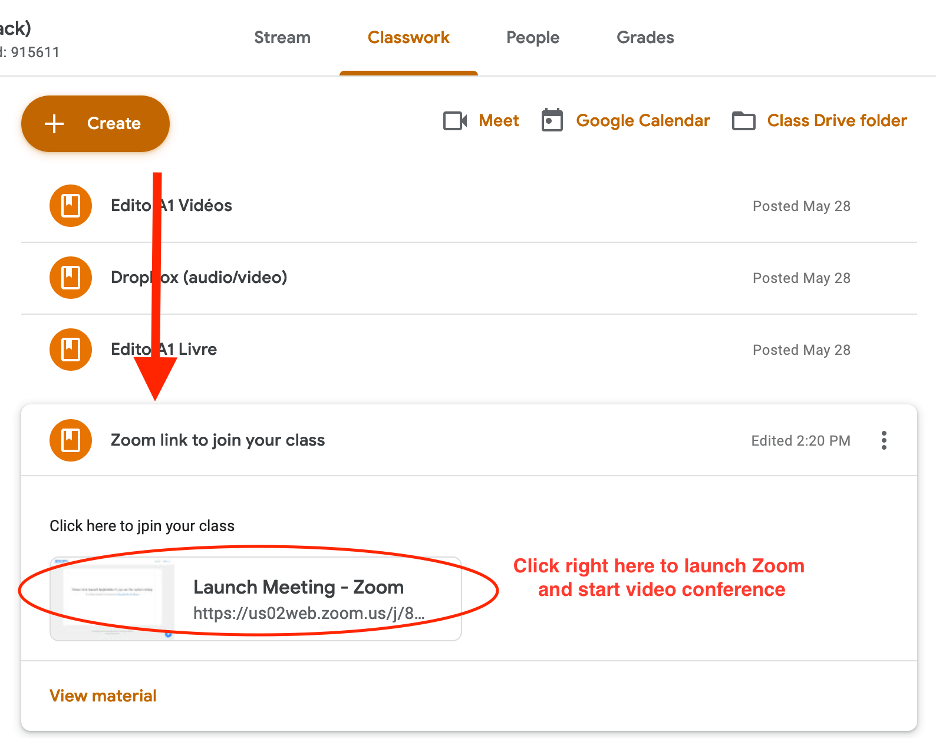Click the Edito A1 Vidéos material icon

coord(70,206)
